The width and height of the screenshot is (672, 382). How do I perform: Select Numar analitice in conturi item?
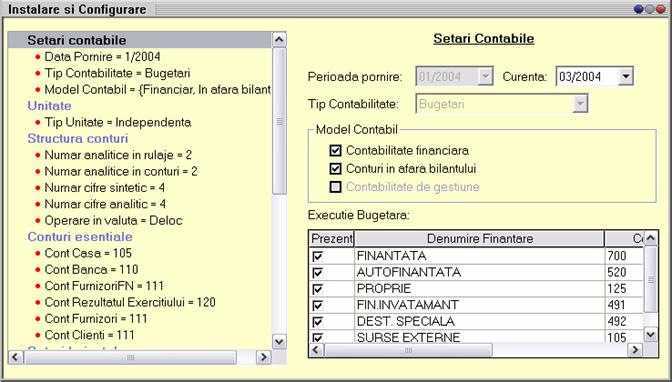pos(120,171)
